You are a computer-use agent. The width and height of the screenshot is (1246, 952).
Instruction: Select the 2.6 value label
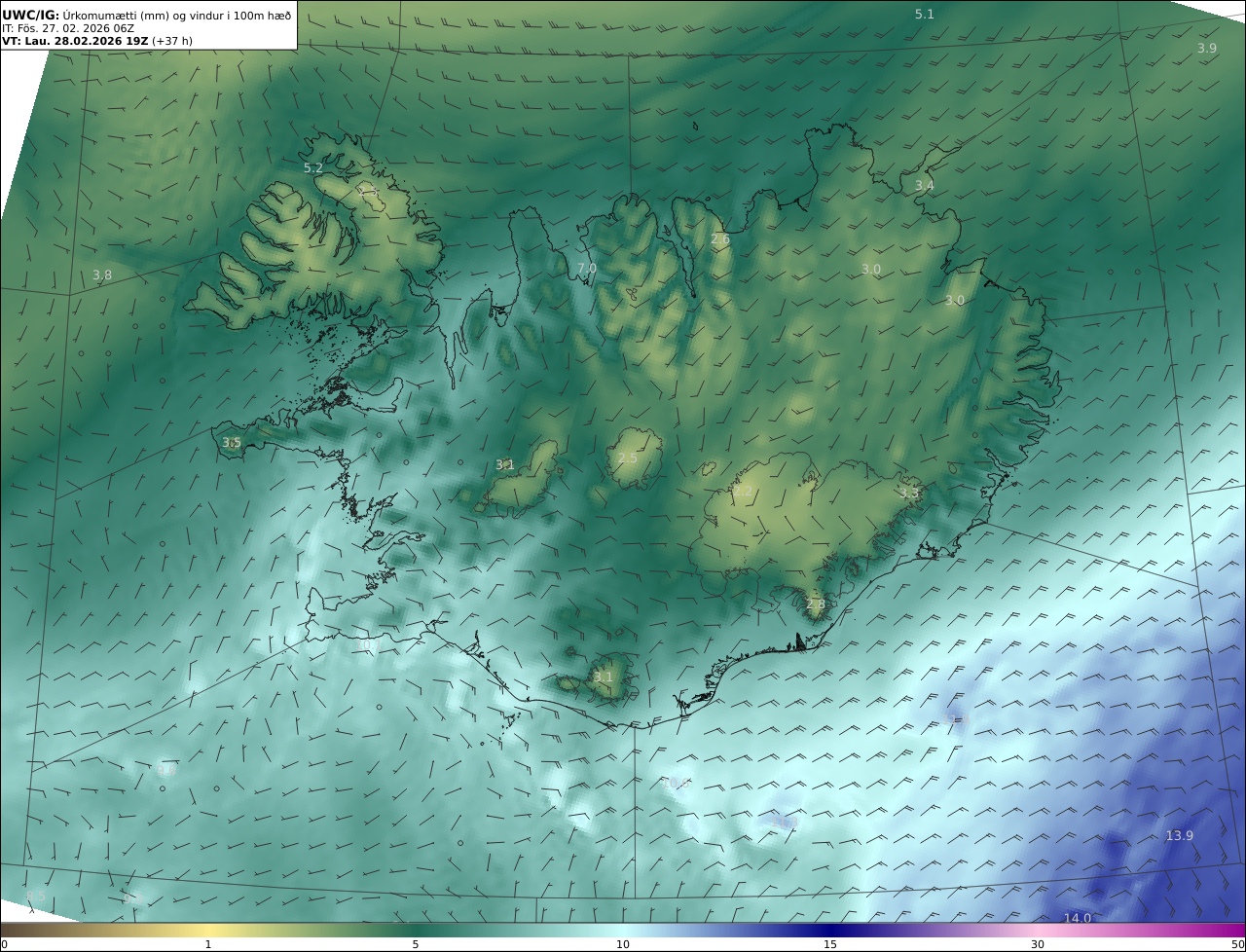[x=720, y=239]
